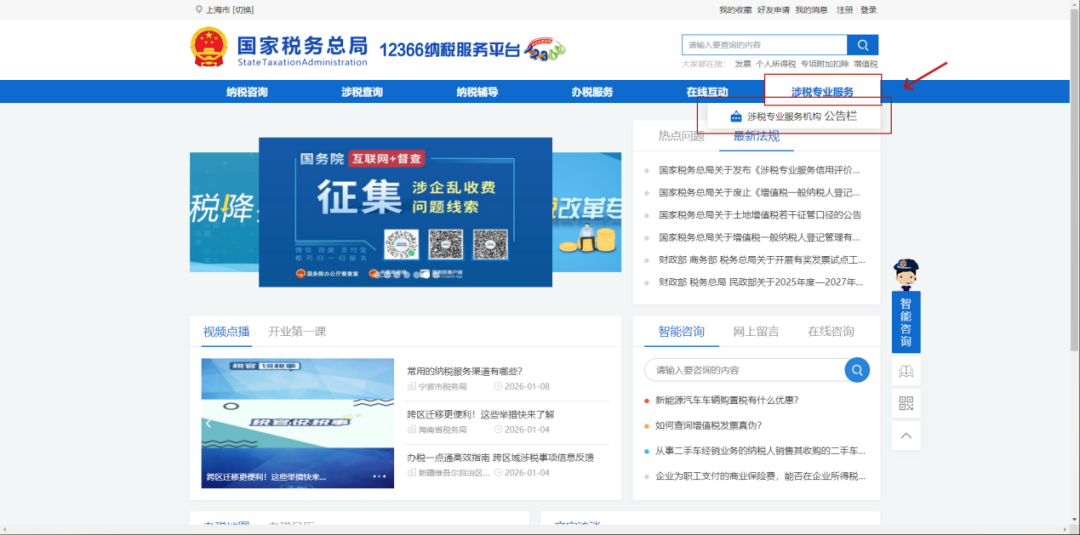
Task: Click the 智能咨询 search magnifier button
Action: tap(857, 370)
